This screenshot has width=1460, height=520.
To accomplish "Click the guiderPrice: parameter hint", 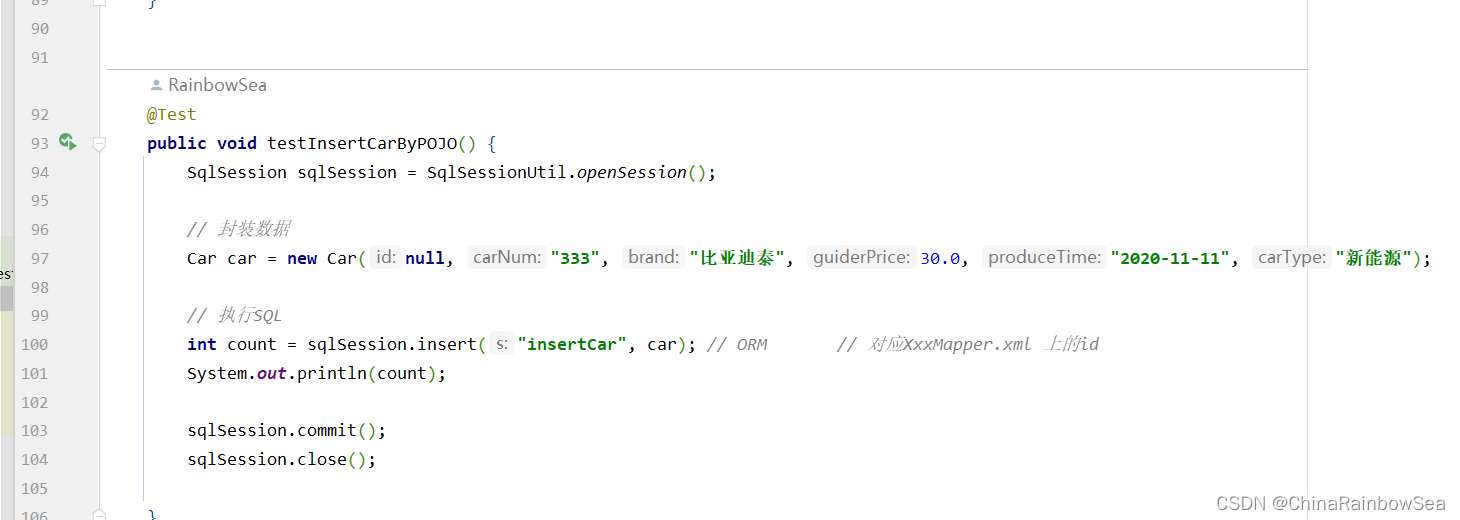I will (861, 258).
